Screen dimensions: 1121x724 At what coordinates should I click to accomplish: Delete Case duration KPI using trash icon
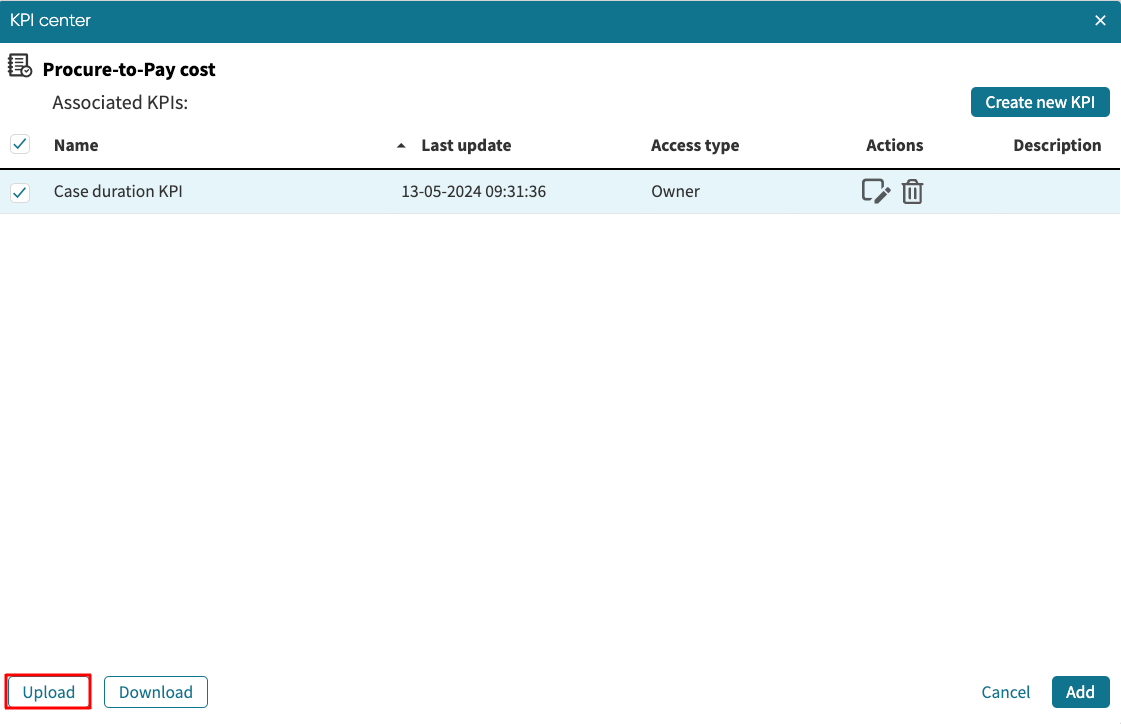coord(912,191)
